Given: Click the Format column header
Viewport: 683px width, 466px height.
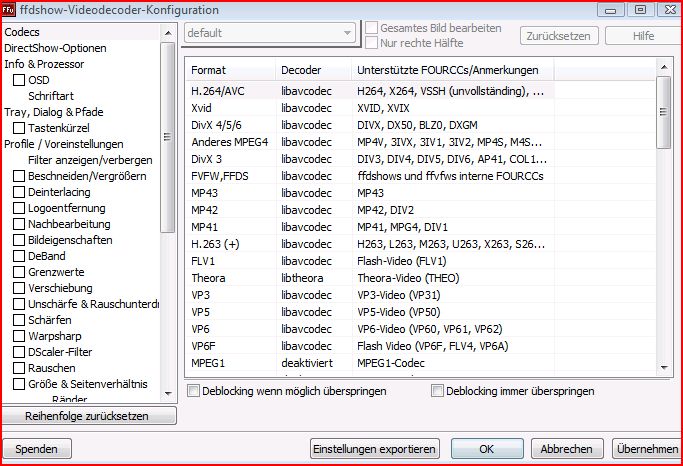Looking at the screenshot, I should (x=231, y=70).
